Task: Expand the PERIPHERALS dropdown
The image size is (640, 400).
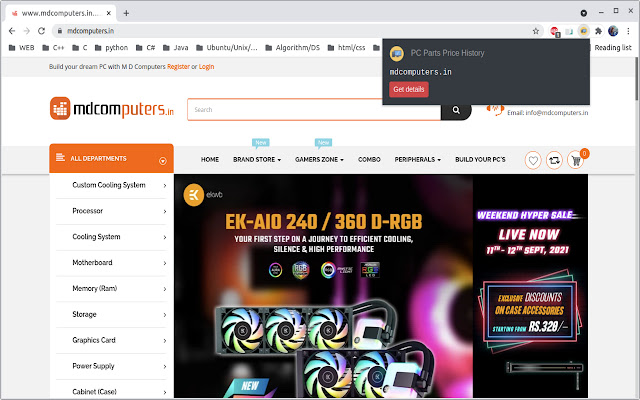Action: (x=418, y=160)
